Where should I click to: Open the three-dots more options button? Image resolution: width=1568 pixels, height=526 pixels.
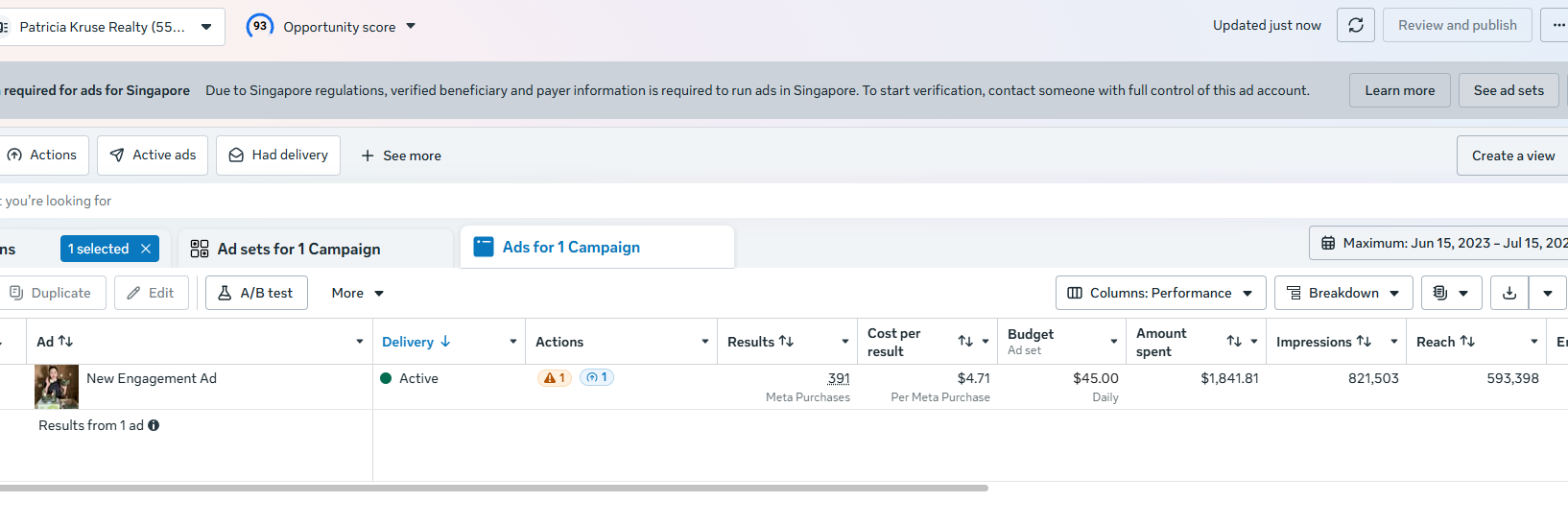point(1556,25)
